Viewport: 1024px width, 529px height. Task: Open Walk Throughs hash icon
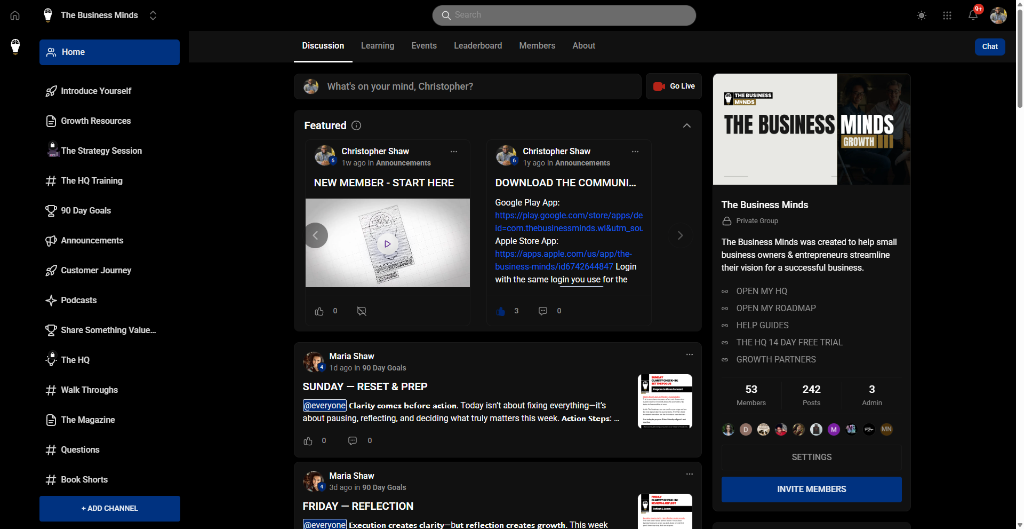tap(50, 390)
